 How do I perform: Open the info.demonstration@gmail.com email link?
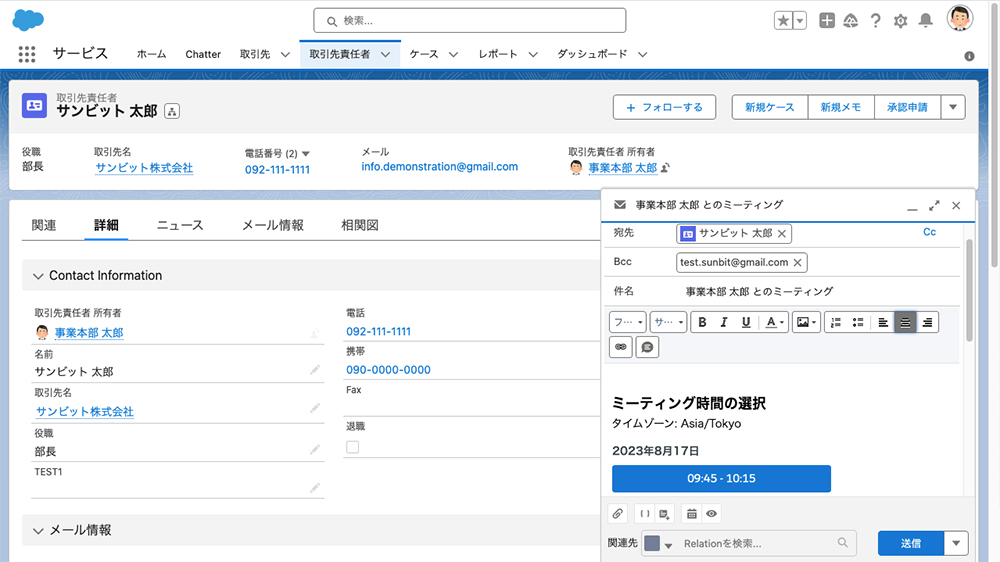click(439, 166)
